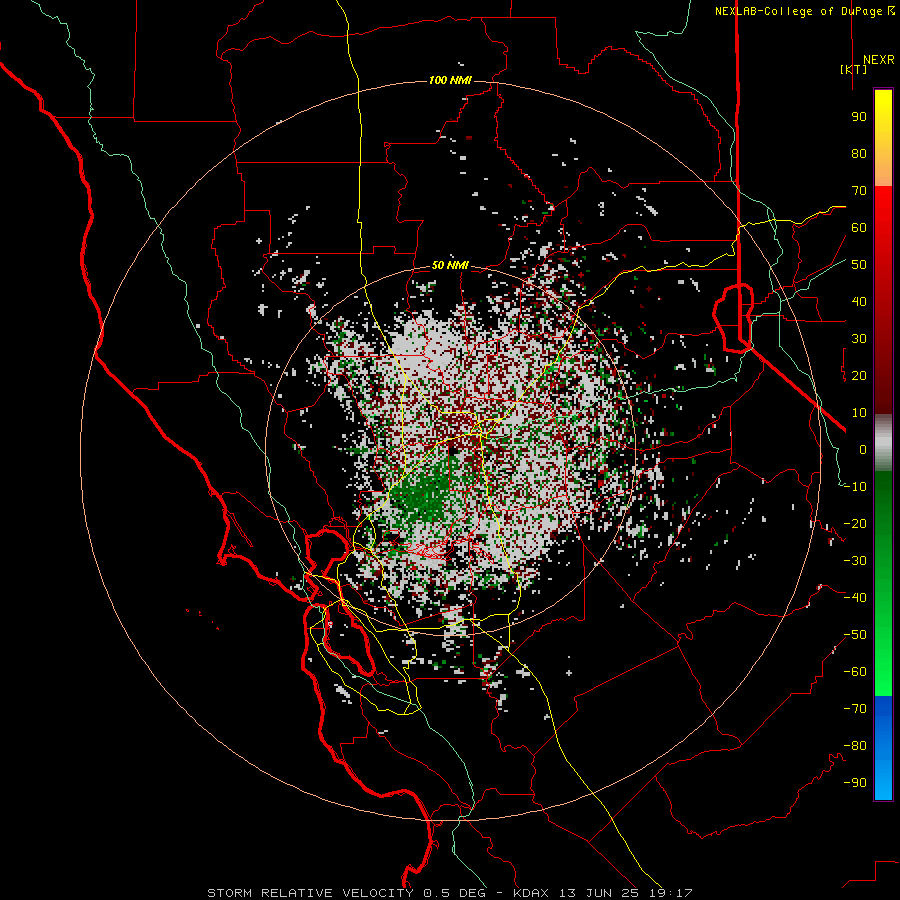This screenshot has width=900, height=900.
Task: Click the gray zero-velocity segment of color bar
Action: point(883,443)
